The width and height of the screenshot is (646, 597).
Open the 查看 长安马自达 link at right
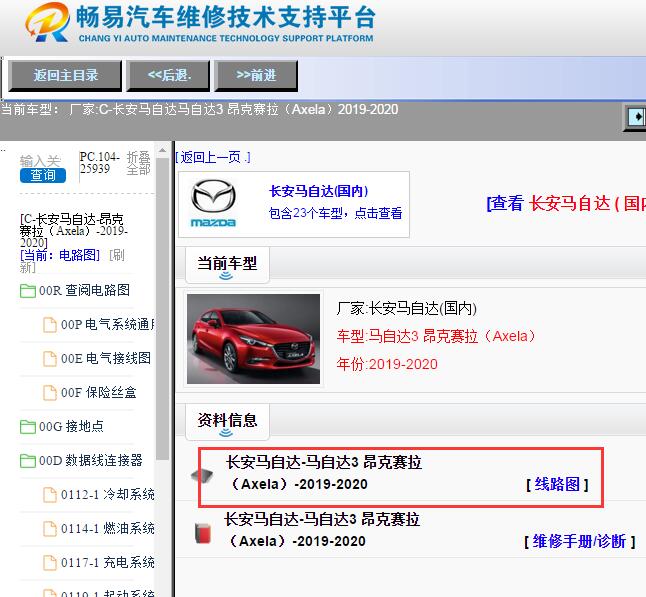[x=566, y=204]
